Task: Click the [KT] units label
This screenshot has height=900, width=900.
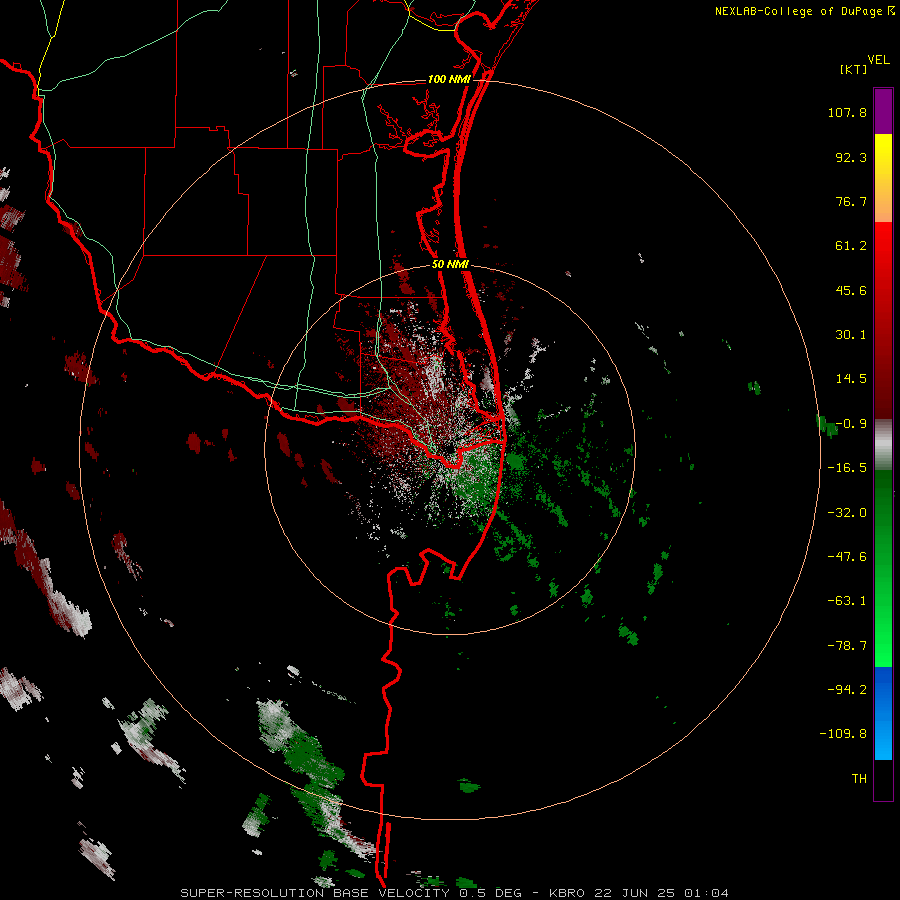Action: [x=854, y=69]
